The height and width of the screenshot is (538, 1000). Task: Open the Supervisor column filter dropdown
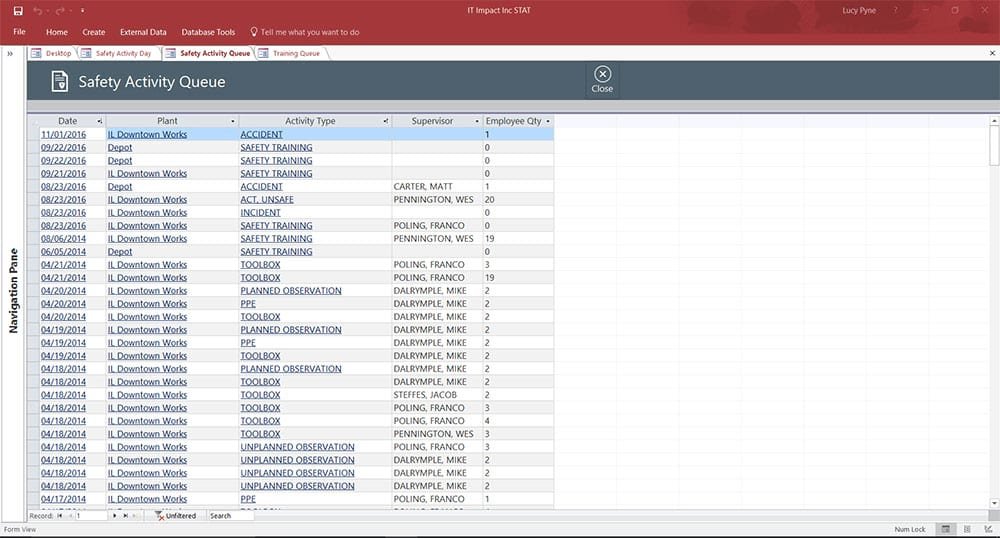pyautogui.click(x=477, y=121)
